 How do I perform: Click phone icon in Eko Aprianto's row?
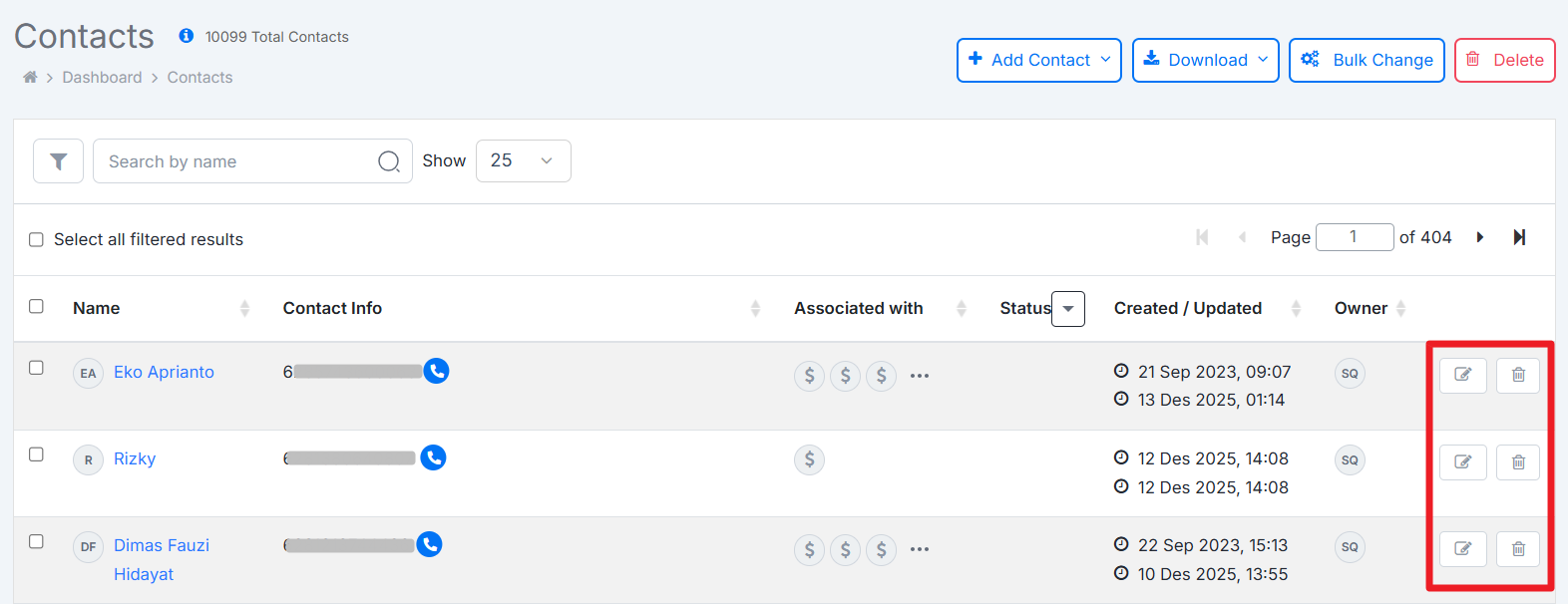436,371
